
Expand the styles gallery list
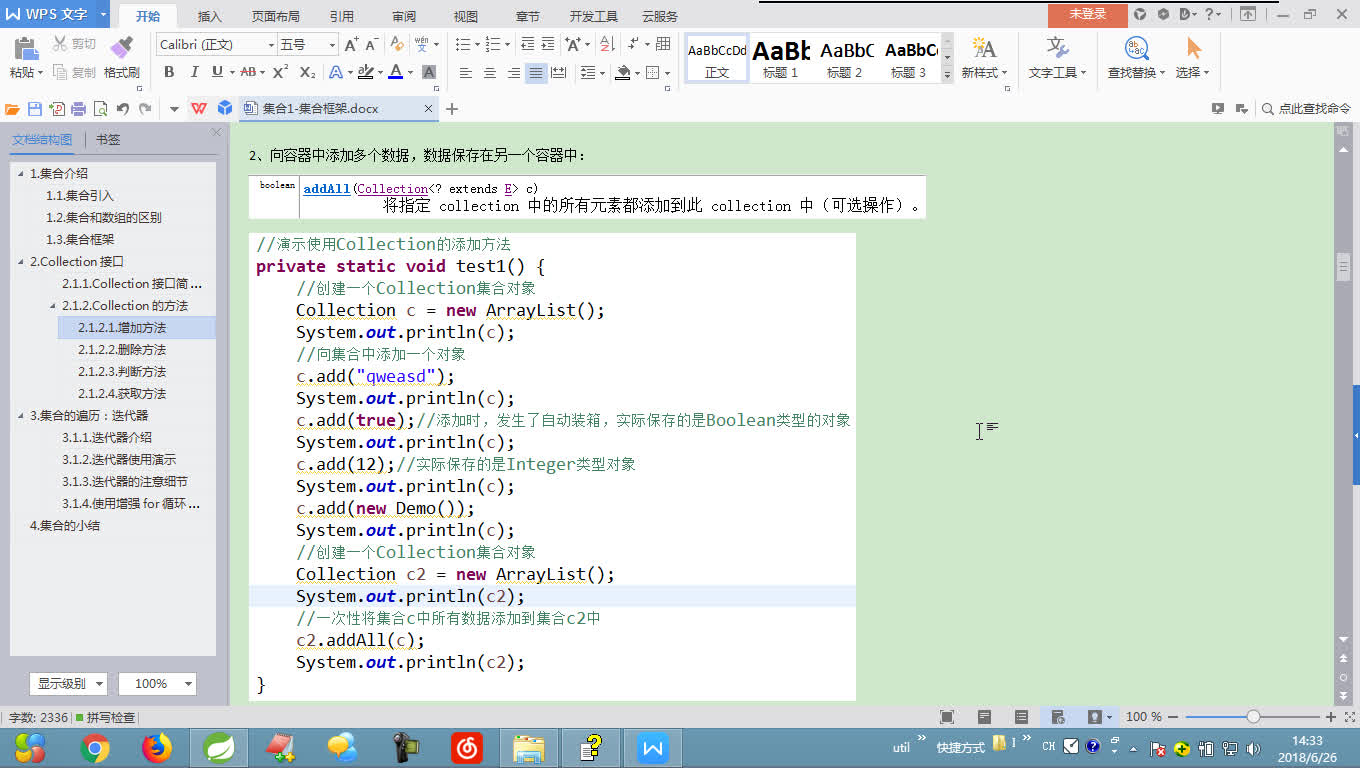(x=947, y=74)
